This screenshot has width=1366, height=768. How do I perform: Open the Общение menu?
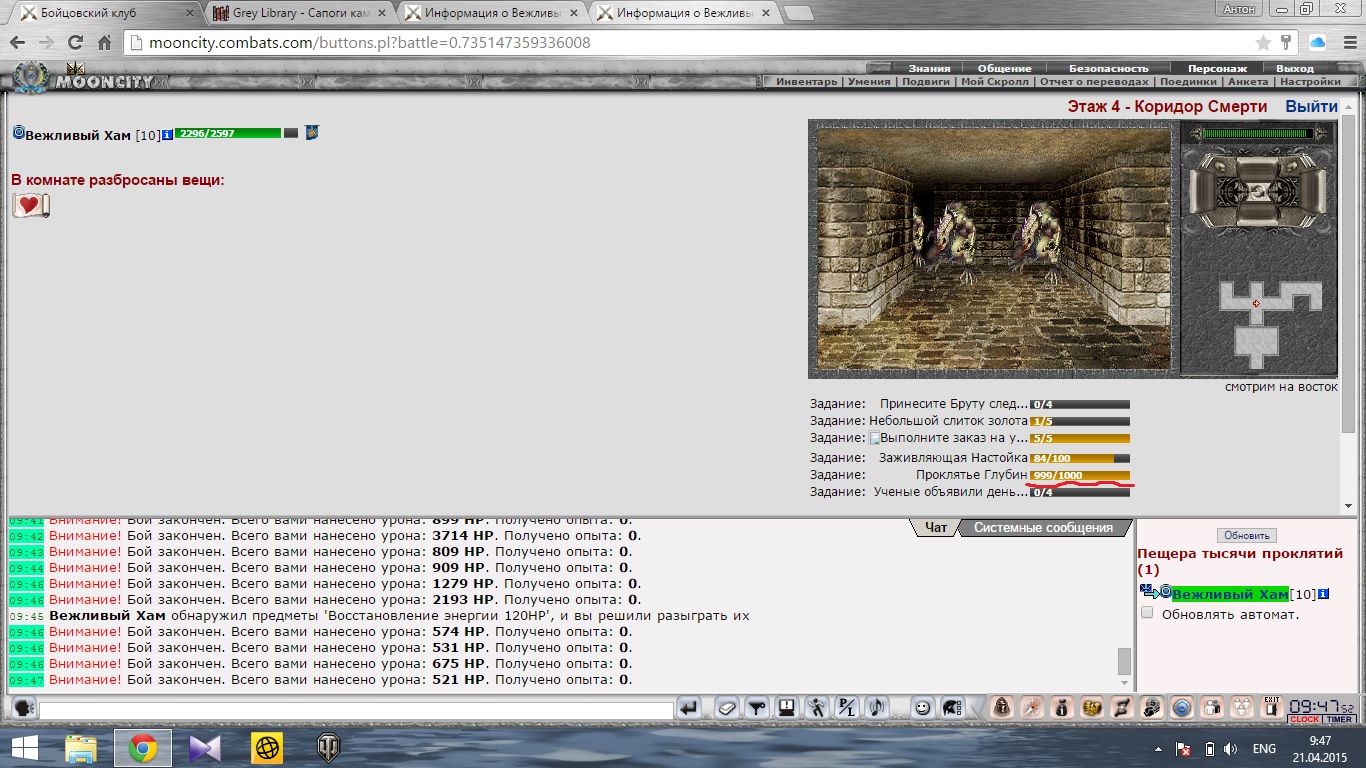pyautogui.click(x=1004, y=68)
